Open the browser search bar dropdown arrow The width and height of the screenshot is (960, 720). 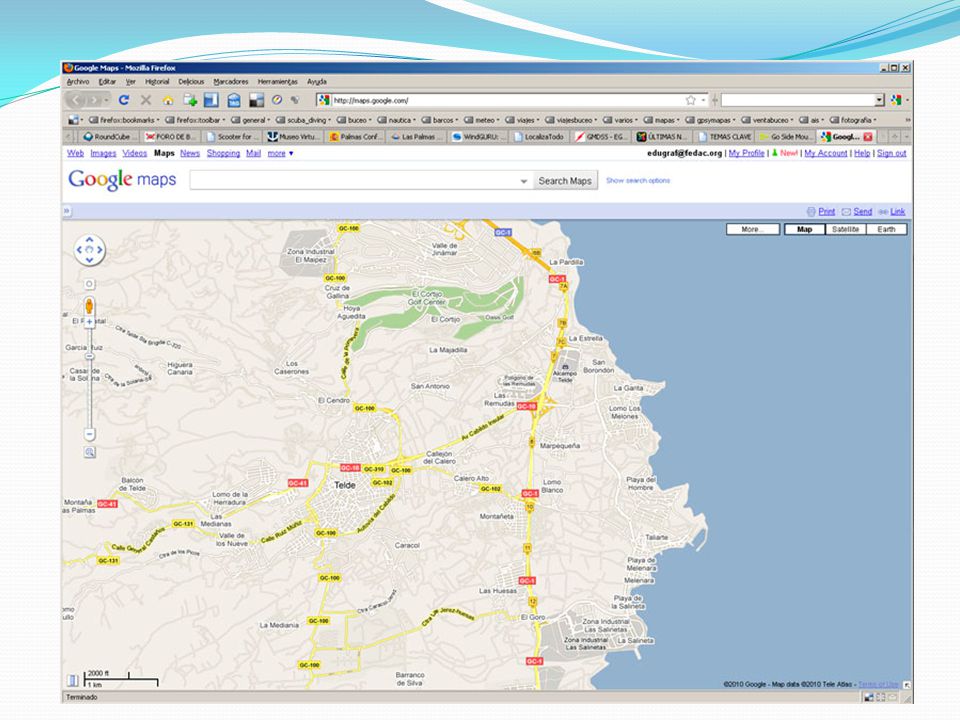pyautogui.click(x=879, y=100)
